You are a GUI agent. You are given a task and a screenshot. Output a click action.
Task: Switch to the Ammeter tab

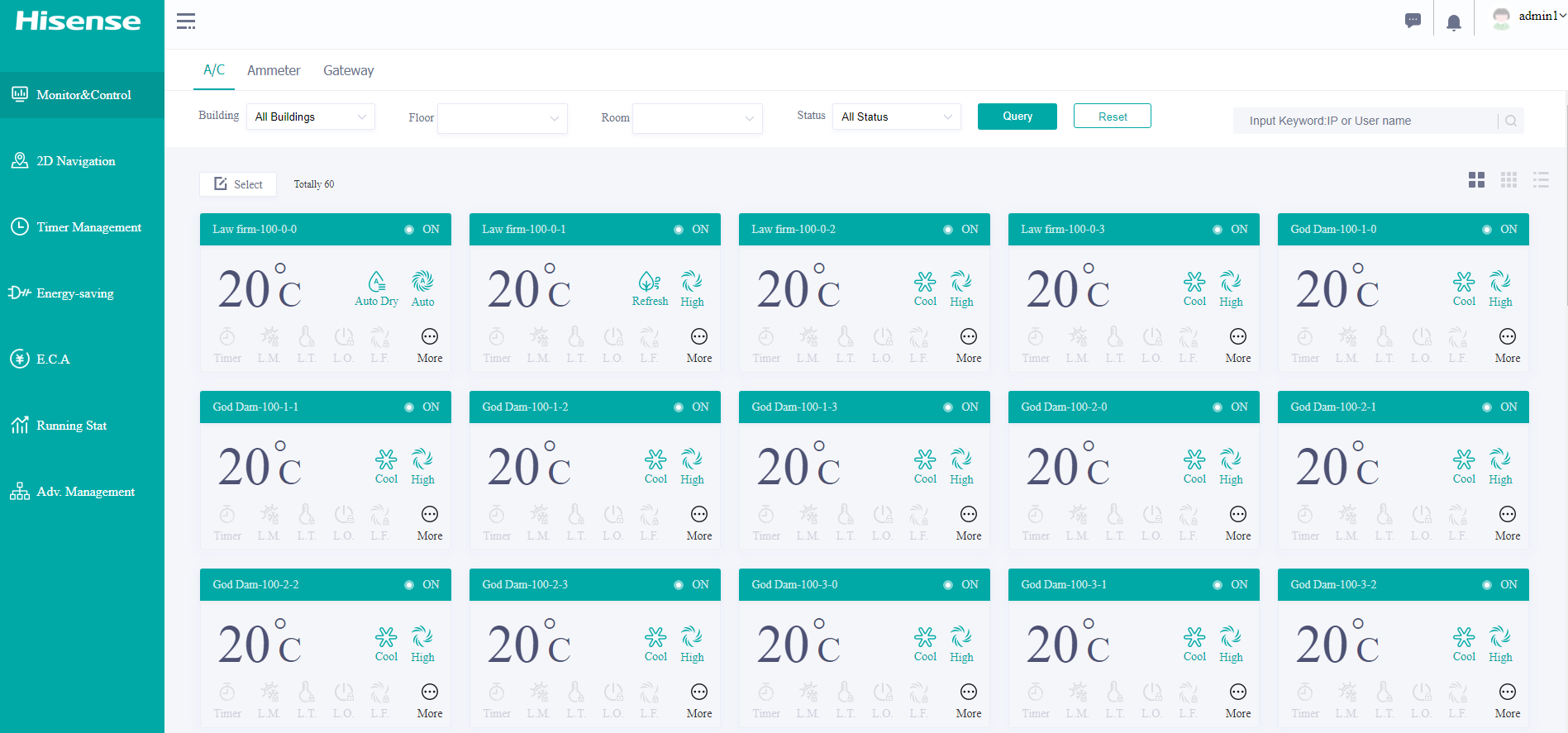click(x=274, y=71)
